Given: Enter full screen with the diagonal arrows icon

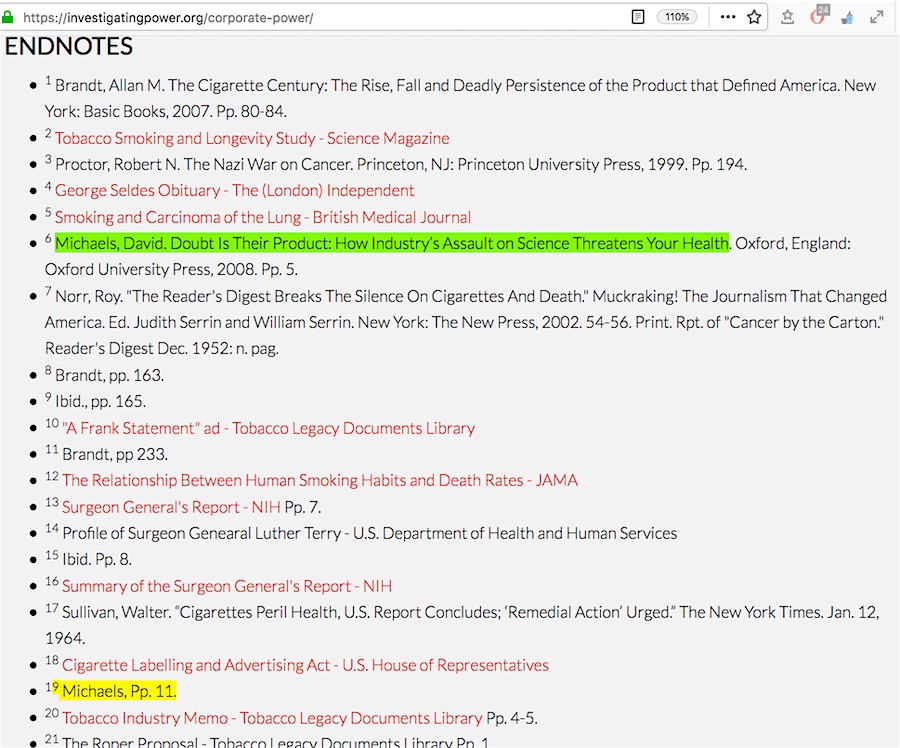Looking at the screenshot, I should (877, 17).
